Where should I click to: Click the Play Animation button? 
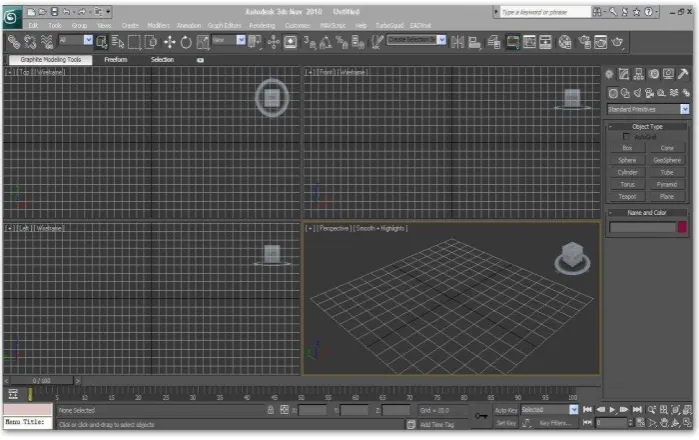pos(613,409)
